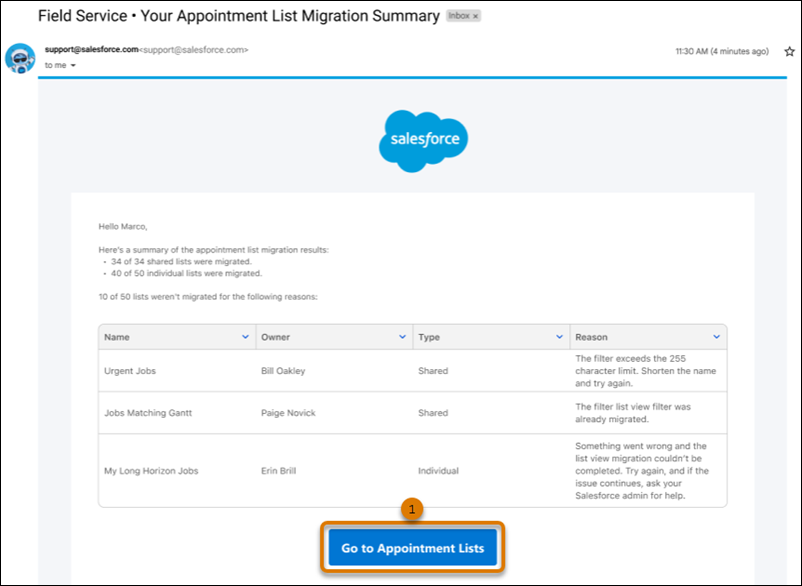Expand the 'to me' recipient details arrow
Screen dimensions: 802x586
pyautogui.click(x=73, y=65)
